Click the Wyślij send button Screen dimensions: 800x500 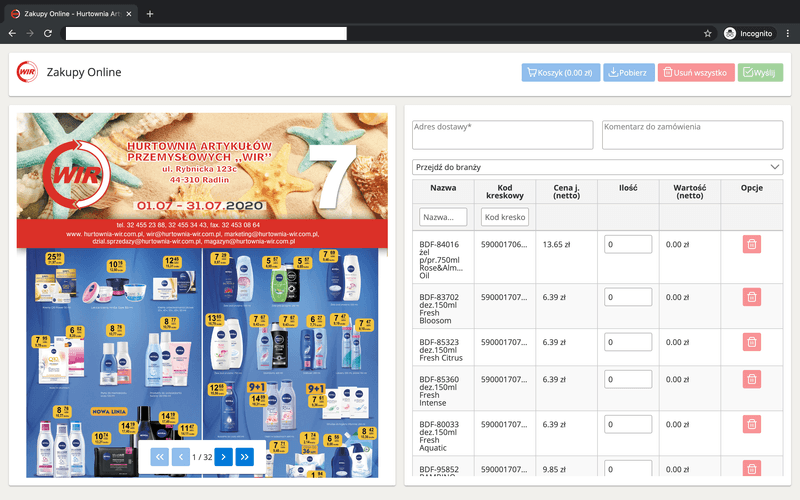(x=760, y=72)
